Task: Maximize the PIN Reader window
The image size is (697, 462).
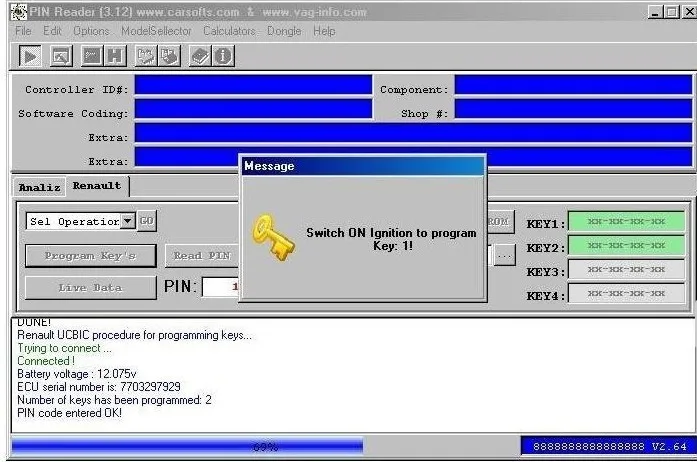Action: [x=672, y=12]
